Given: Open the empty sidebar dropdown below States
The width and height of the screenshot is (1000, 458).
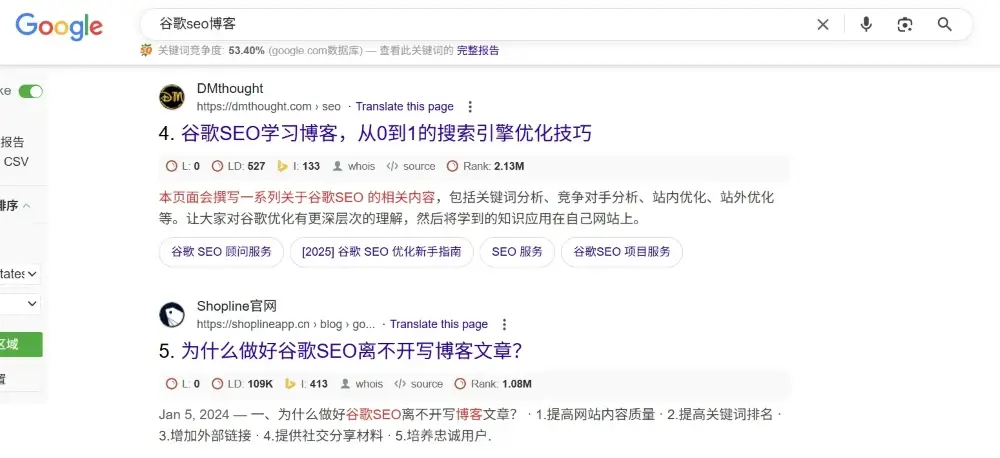Looking at the screenshot, I should click(19, 304).
